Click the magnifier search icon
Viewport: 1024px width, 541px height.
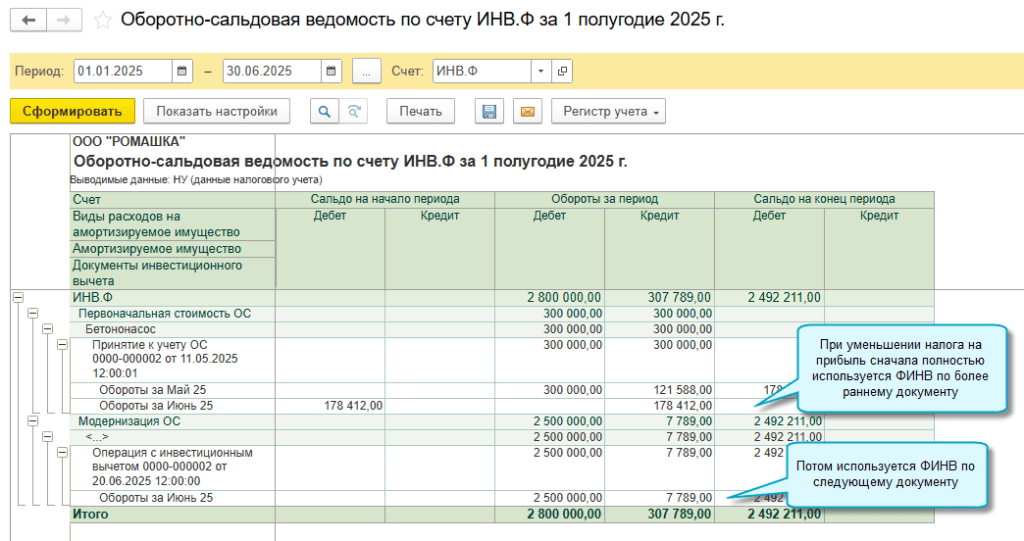coord(323,111)
